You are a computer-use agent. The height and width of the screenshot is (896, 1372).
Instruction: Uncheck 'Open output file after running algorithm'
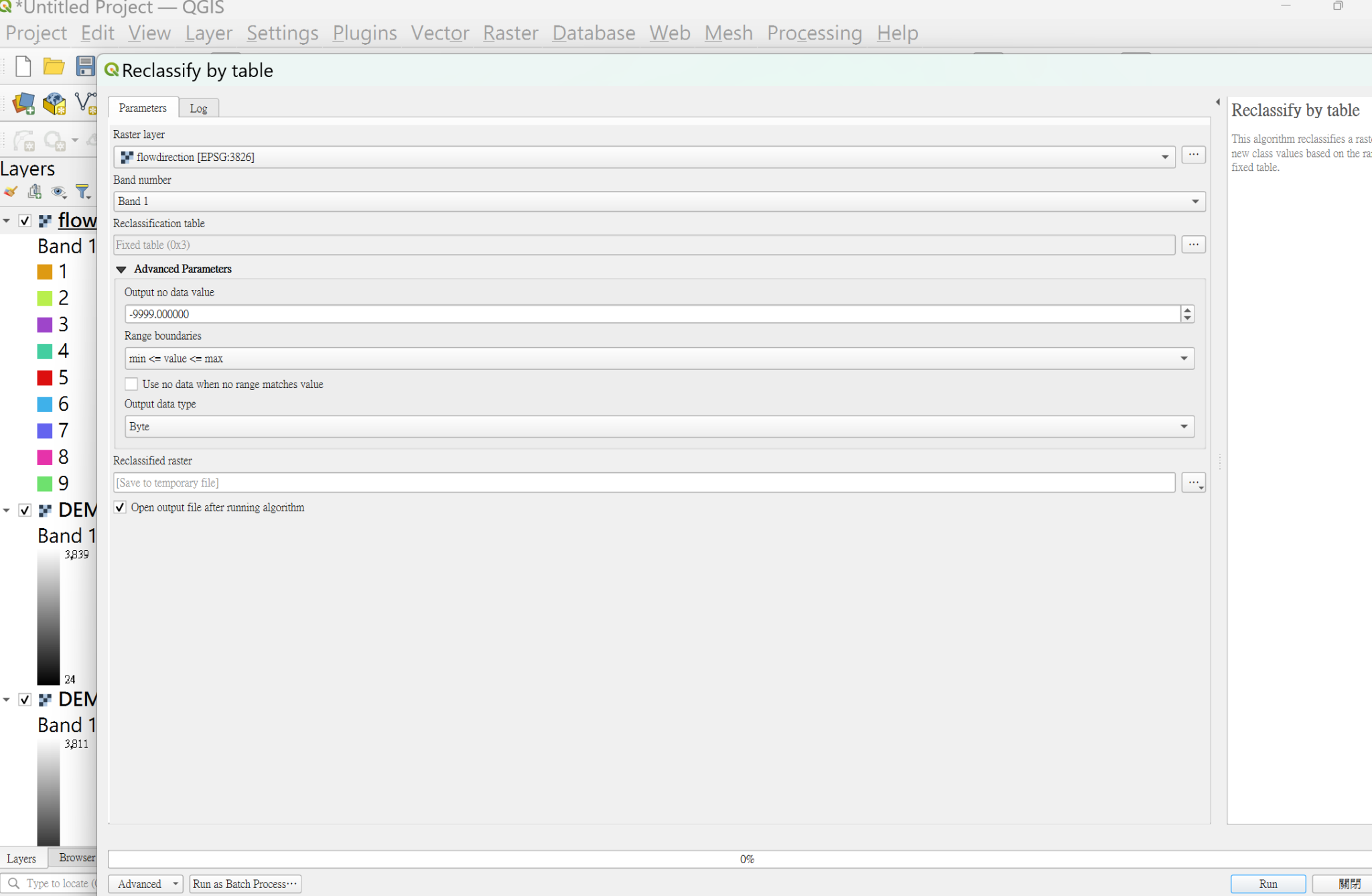pos(120,507)
